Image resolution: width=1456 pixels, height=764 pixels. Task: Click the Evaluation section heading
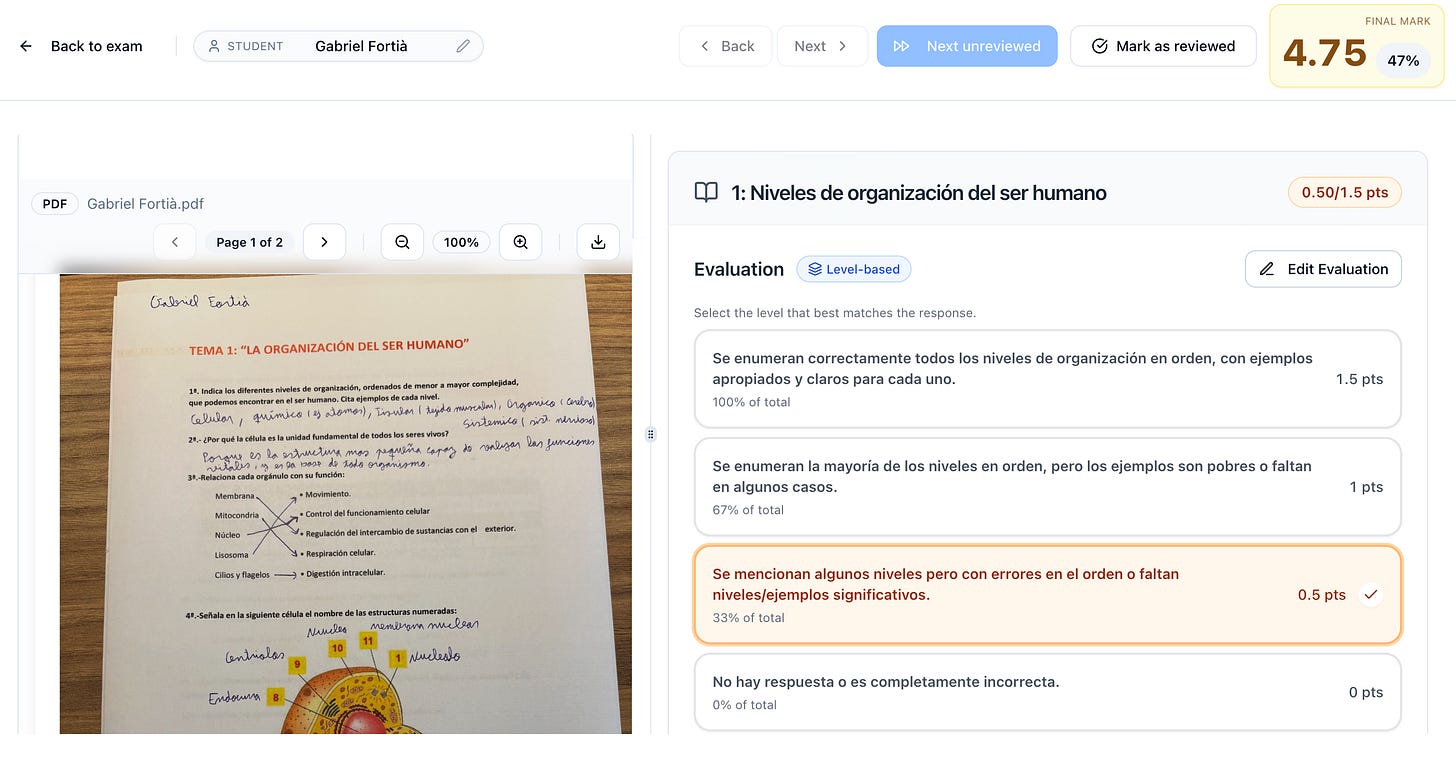coord(739,269)
